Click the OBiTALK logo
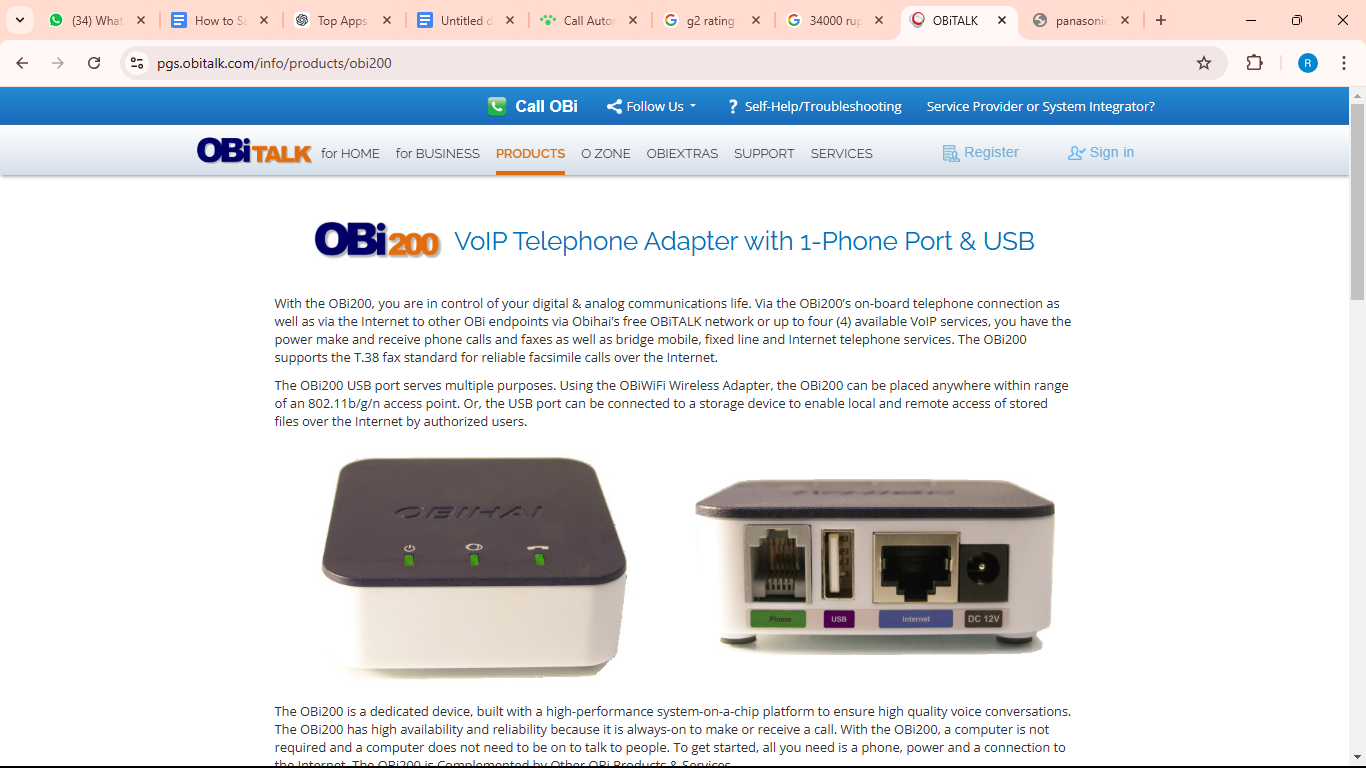Viewport: 1366px width, 768px height. [x=254, y=151]
